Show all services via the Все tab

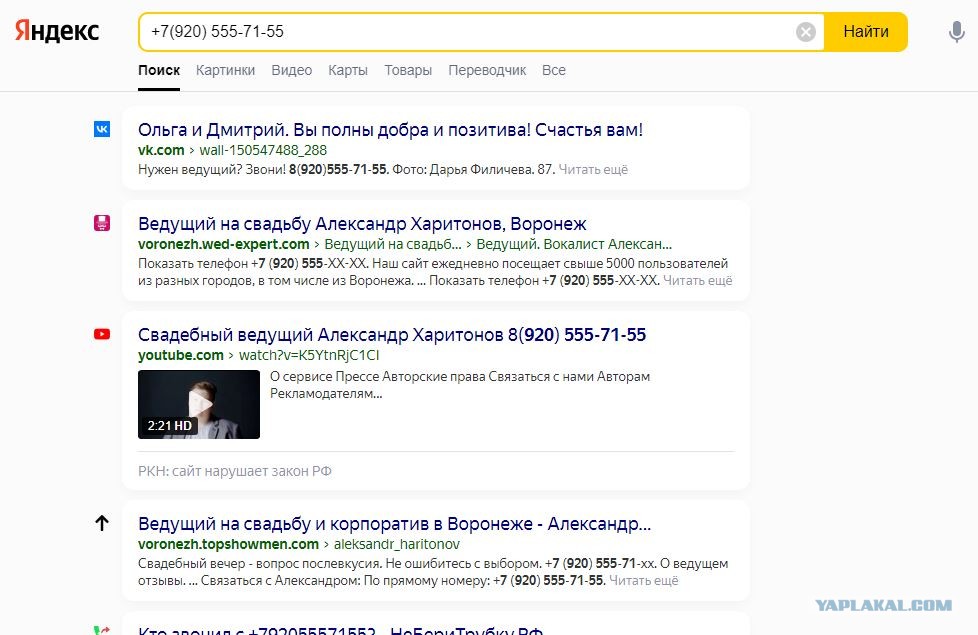[x=554, y=70]
